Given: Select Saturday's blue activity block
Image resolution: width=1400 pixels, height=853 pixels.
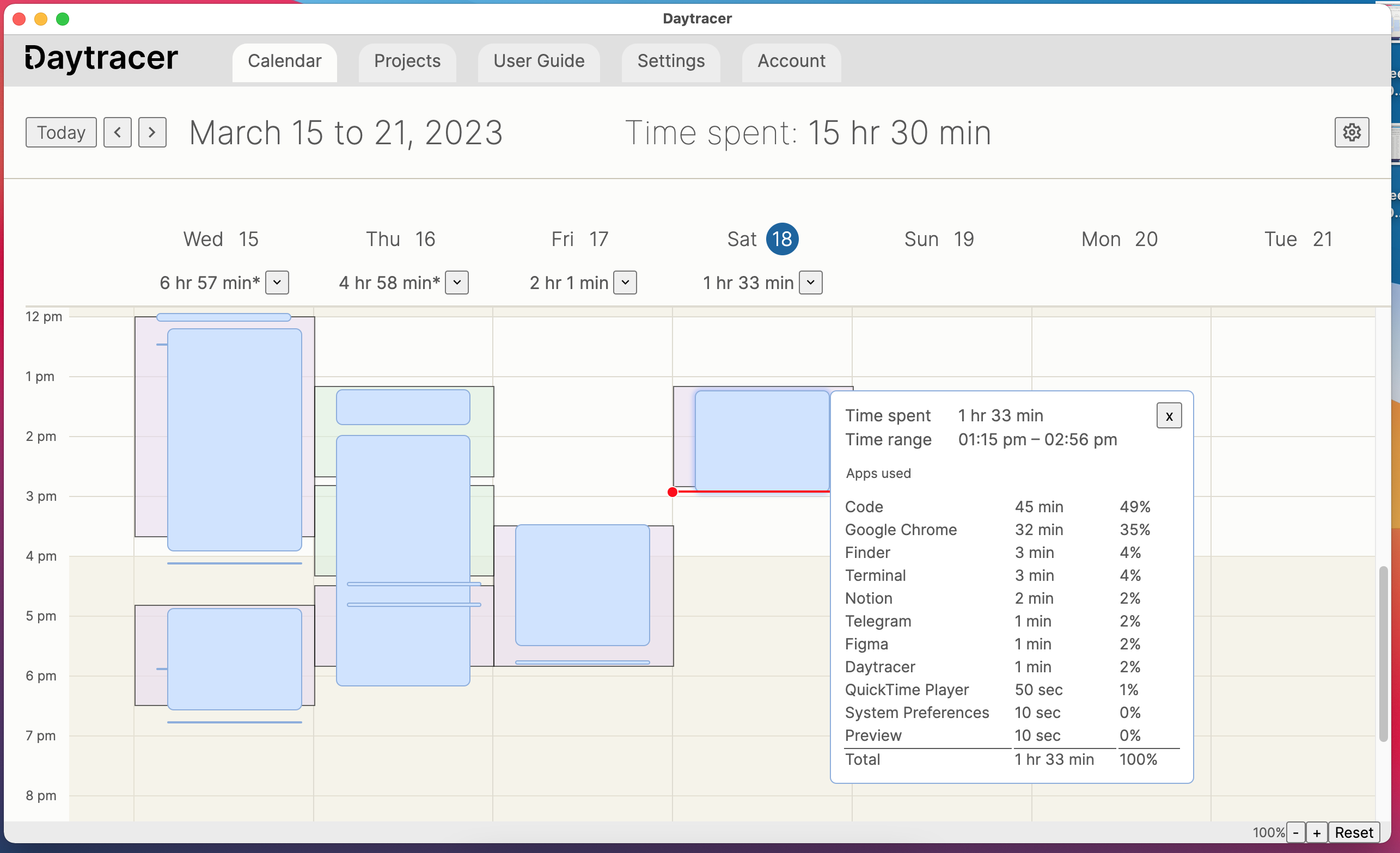Looking at the screenshot, I should click(762, 440).
